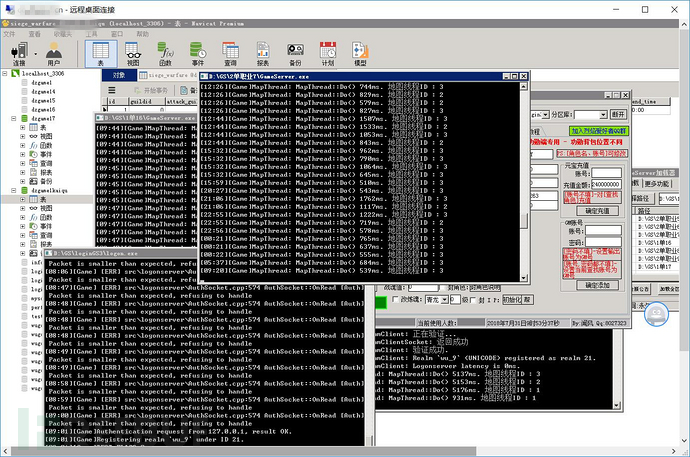This screenshot has height=457, width=690.
Task: Toggle the 改炼魂 checkbox
Action: 395,300
